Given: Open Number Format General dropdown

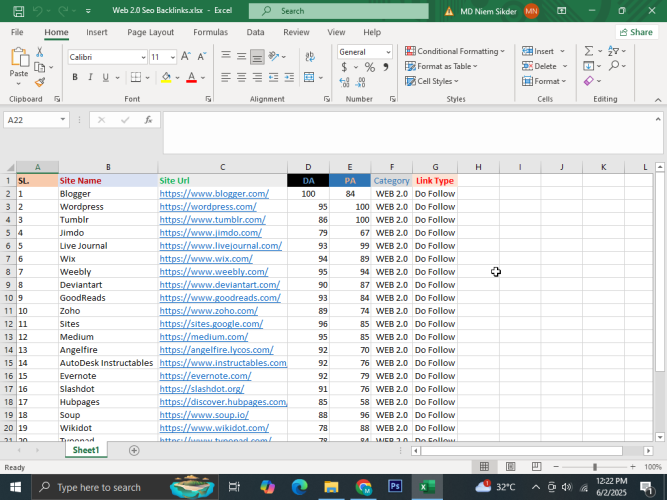Looking at the screenshot, I should pos(388,52).
